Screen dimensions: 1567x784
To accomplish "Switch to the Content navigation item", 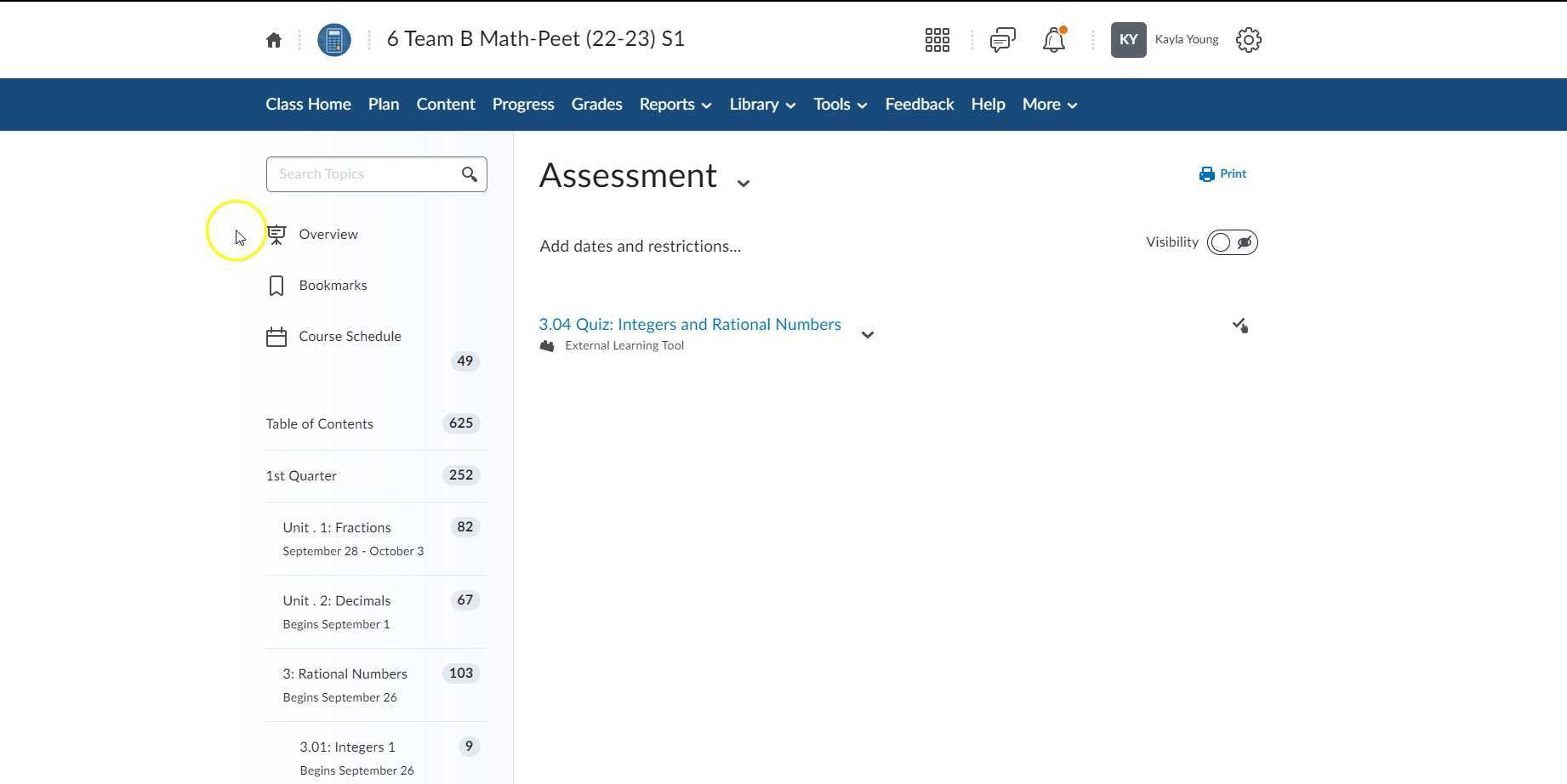I will pos(445,104).
